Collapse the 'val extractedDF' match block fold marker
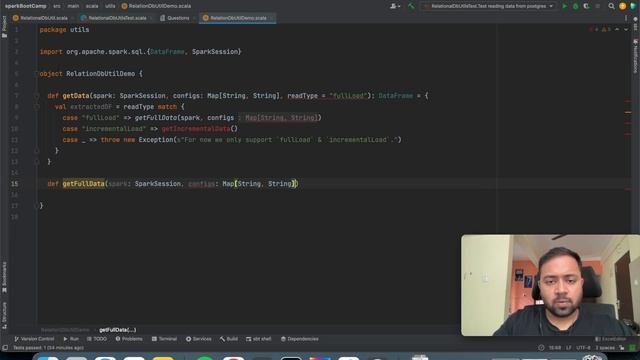This screenshot has width=640, height=360. [36, 107]
